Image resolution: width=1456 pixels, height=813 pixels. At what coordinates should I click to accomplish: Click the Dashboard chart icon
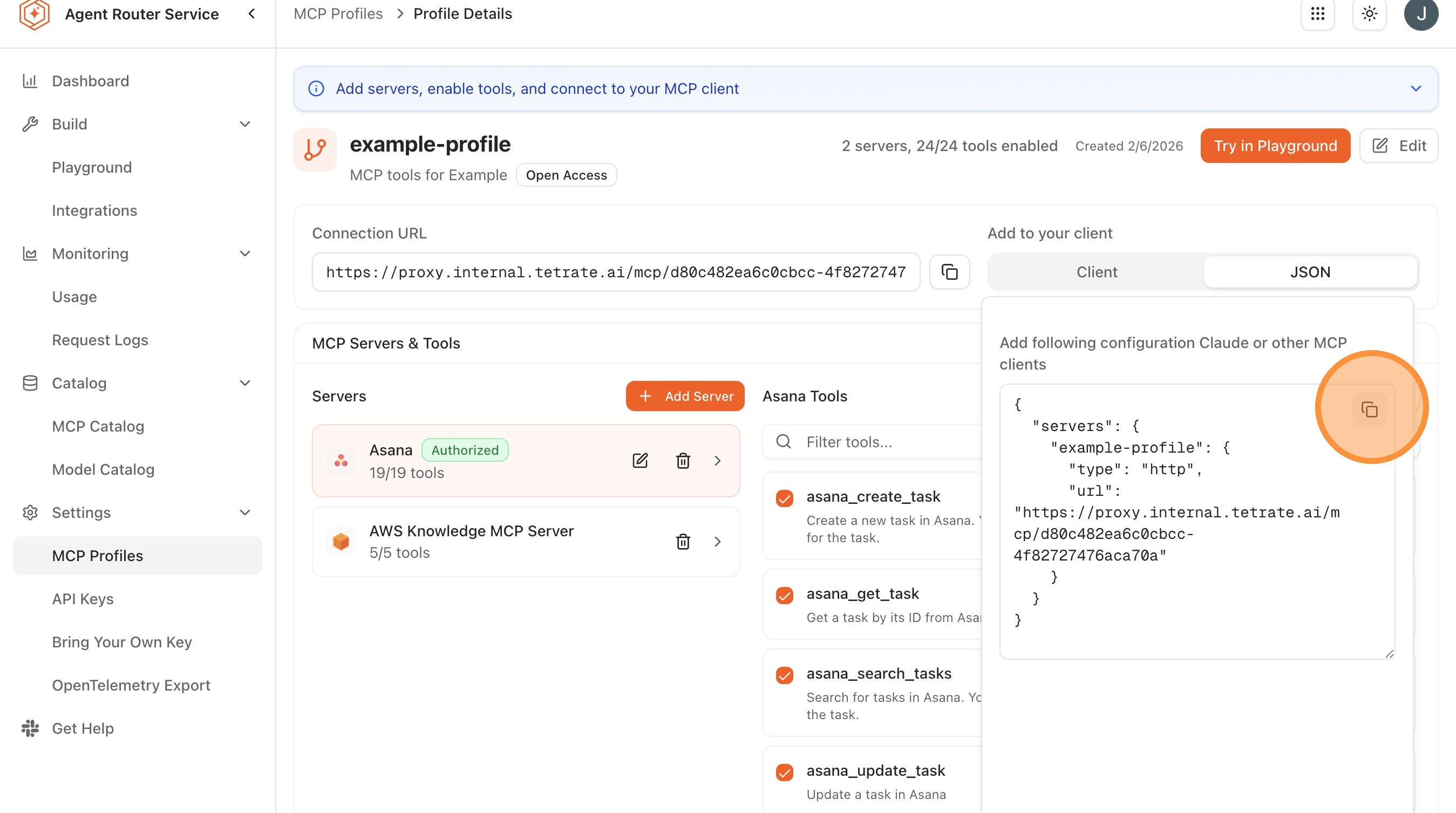[x=30, y=81]
